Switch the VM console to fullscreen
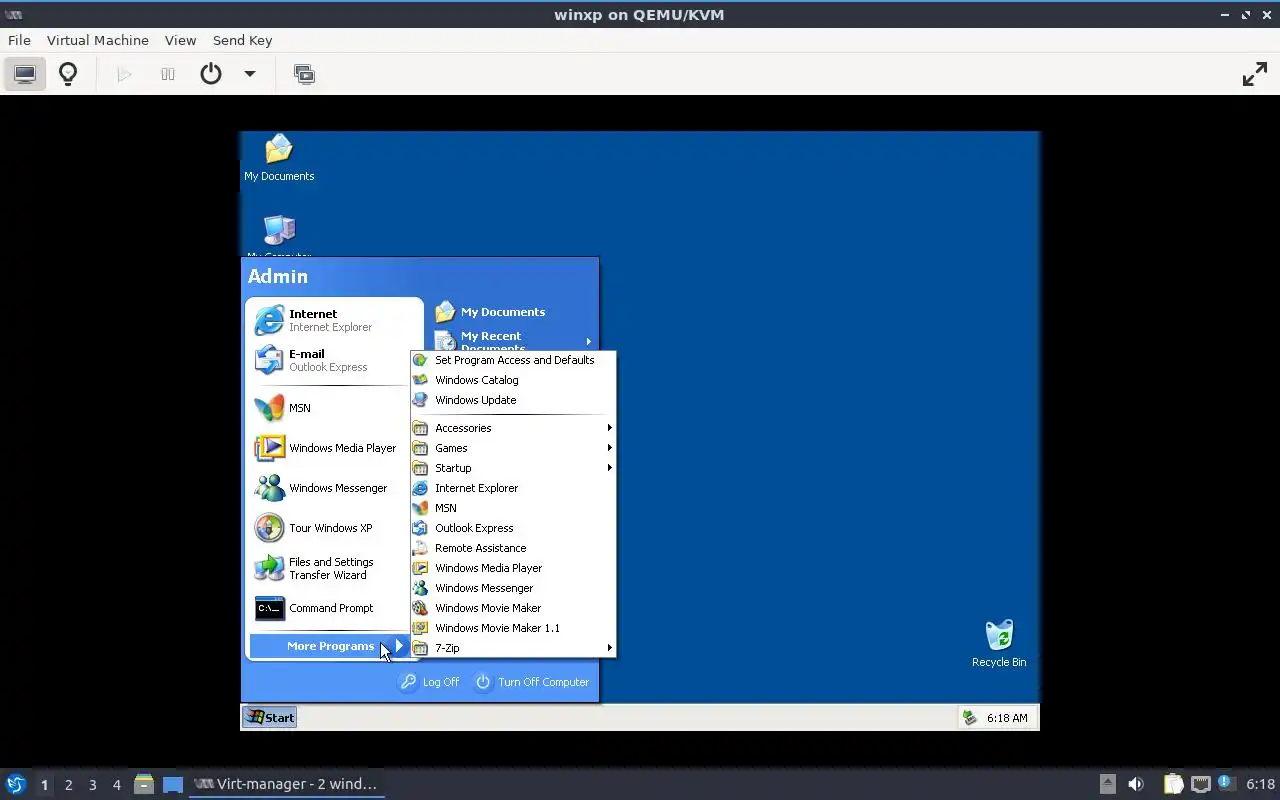Image resolution: width=1280 pixels, height=800 pixels. 1255,74
